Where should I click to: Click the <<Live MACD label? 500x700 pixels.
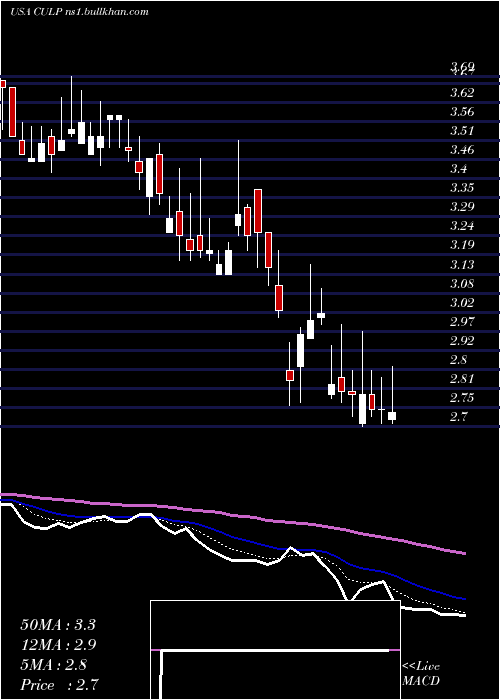[x=421, y=673]
